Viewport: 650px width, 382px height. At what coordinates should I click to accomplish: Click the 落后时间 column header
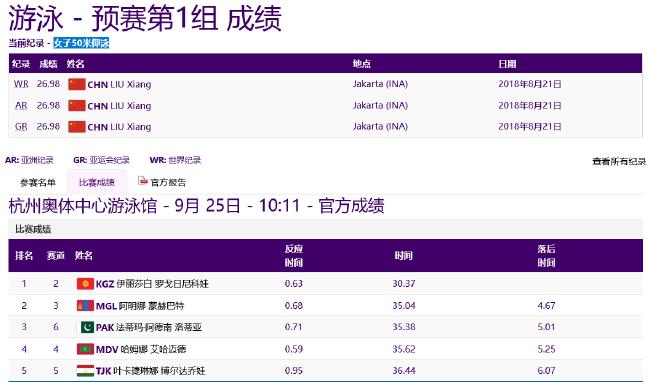point(546,256)
